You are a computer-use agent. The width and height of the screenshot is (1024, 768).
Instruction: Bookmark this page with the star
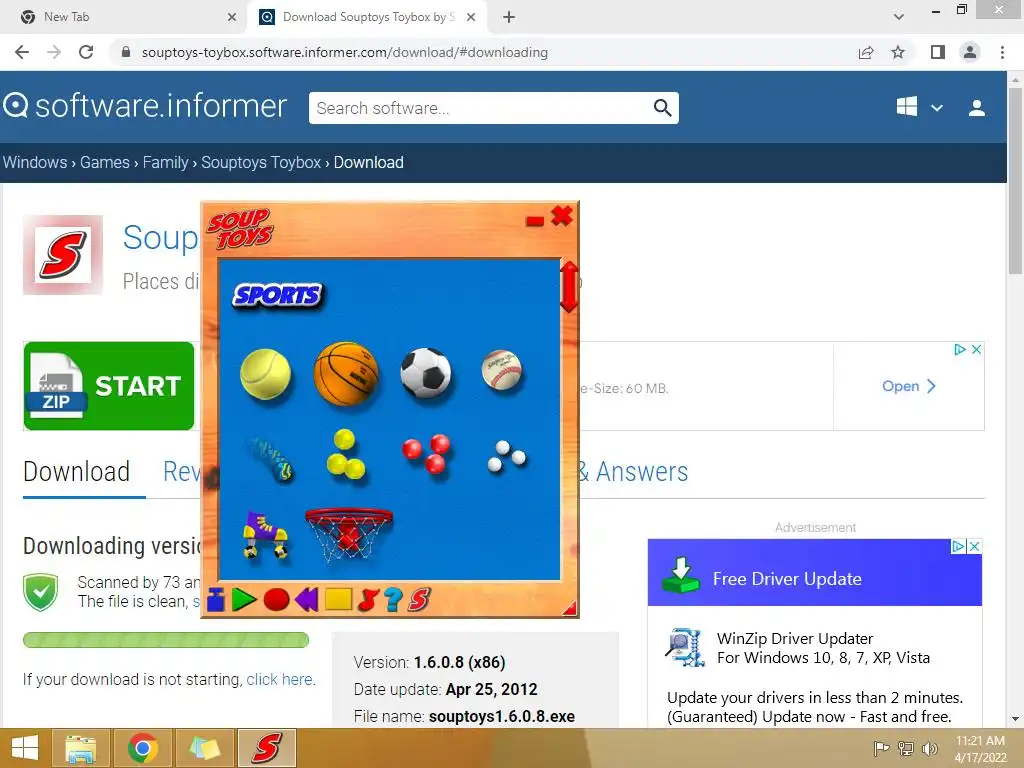click(x=898, y=52)
